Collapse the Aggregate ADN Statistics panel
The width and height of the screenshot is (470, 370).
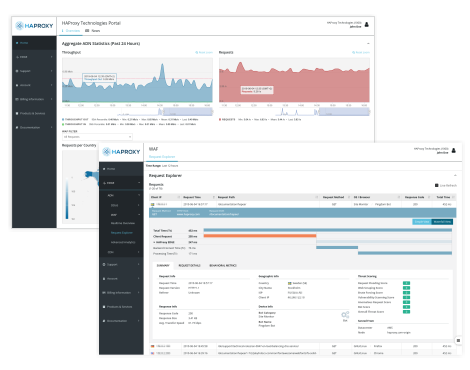point(368,44)
